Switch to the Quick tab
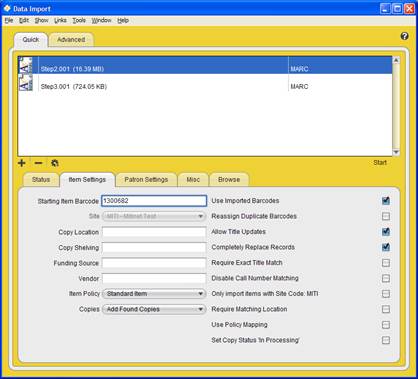 (31, 40)
